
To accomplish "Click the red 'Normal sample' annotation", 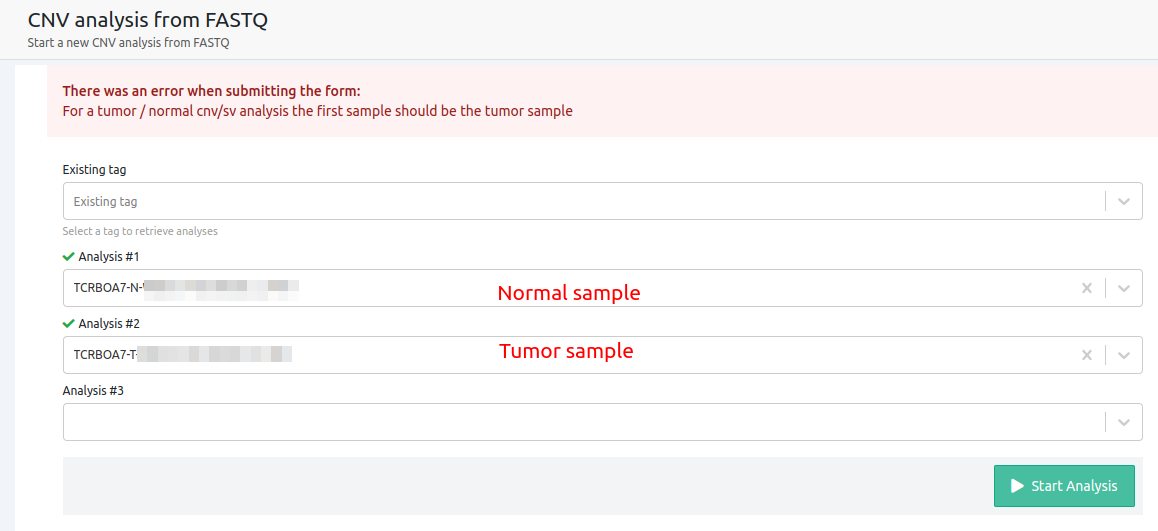I will 569,293.
